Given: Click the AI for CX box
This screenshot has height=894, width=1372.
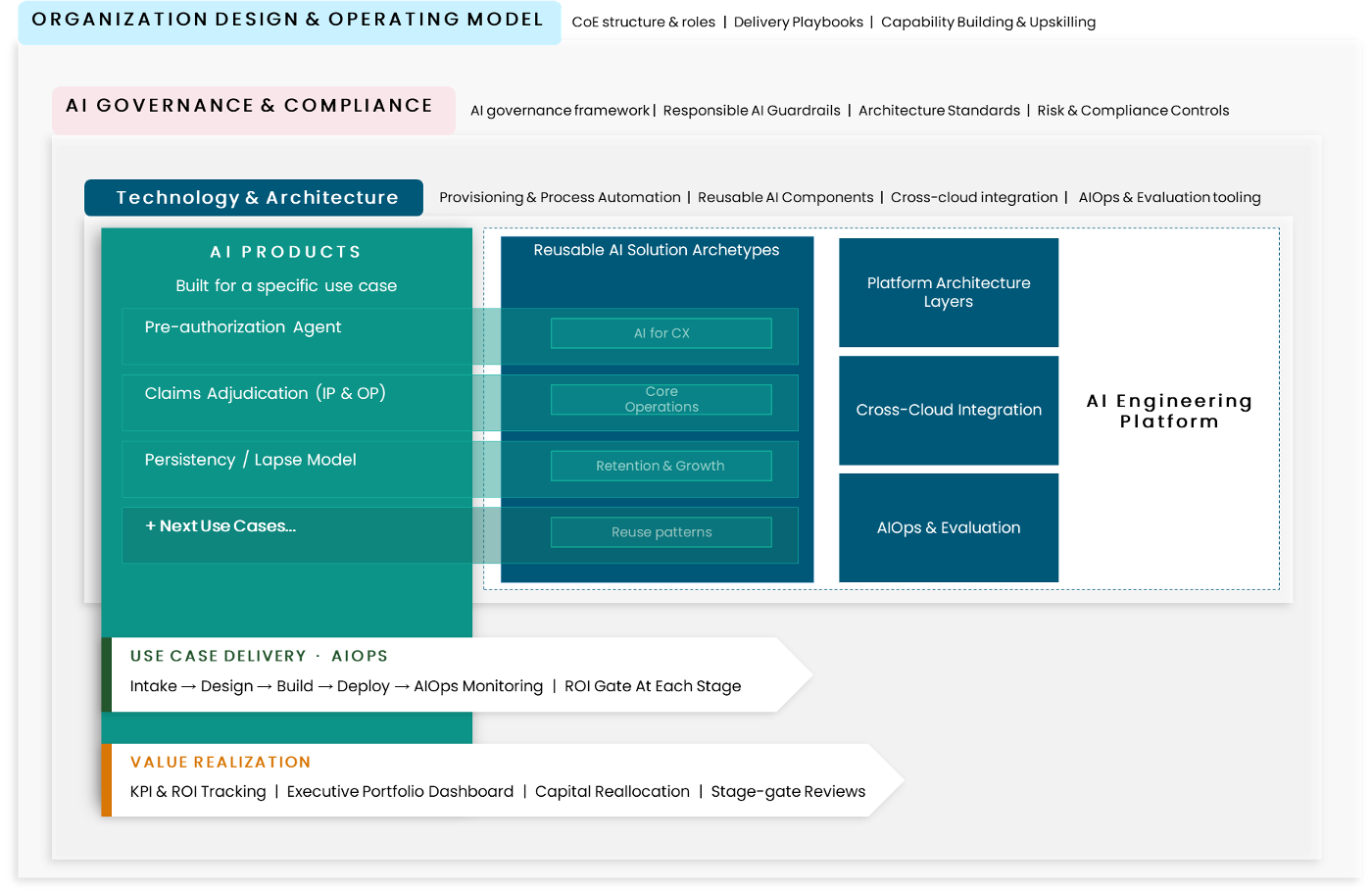Looking at the screenshot, I should pos(661,333).
